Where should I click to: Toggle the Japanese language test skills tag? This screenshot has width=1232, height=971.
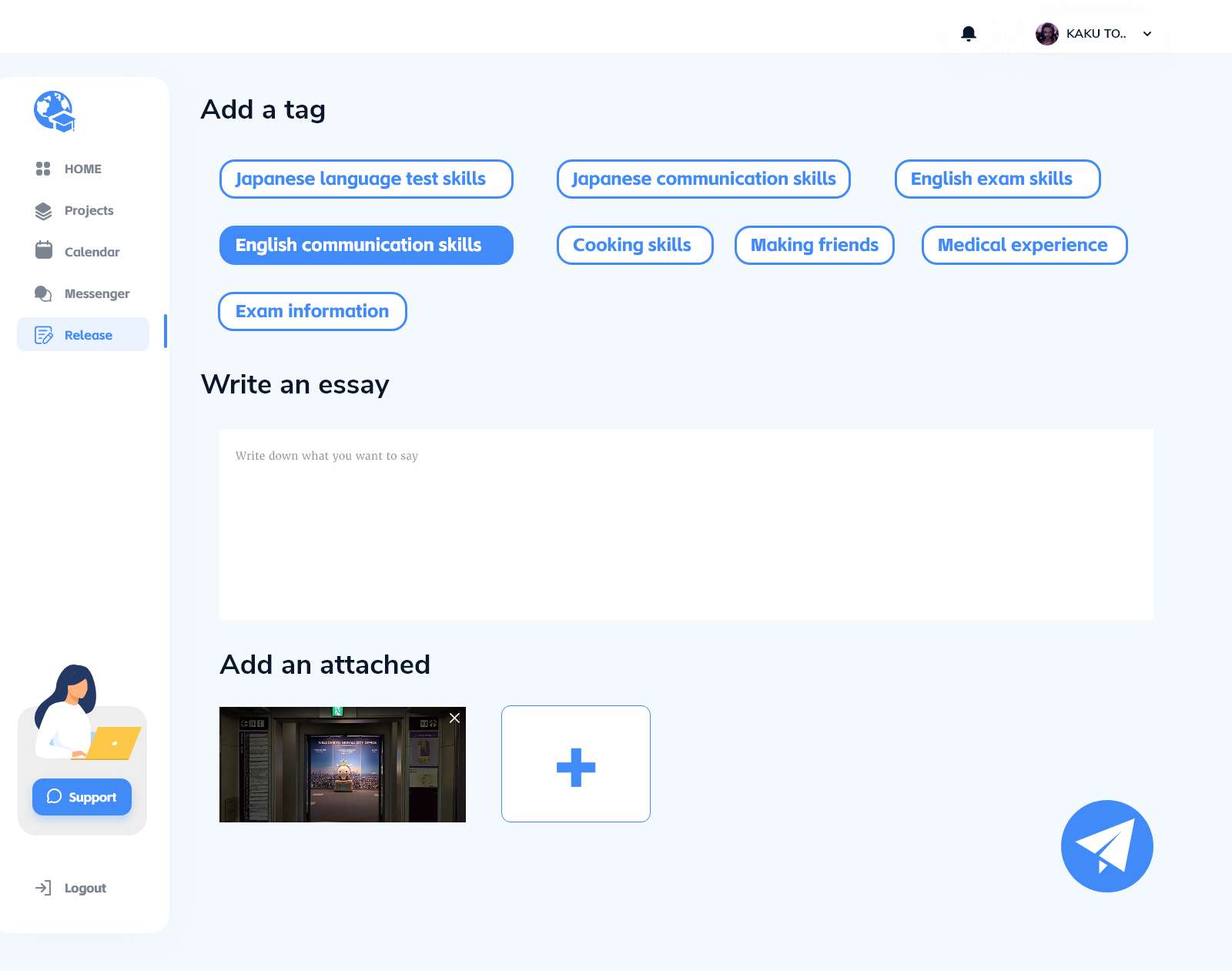pos(366,179)
